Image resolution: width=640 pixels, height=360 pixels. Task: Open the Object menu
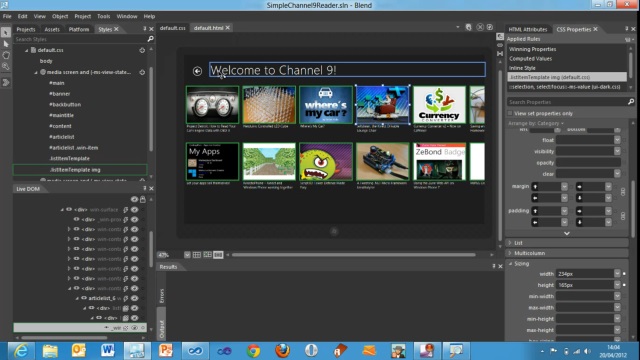coord(60,16)
